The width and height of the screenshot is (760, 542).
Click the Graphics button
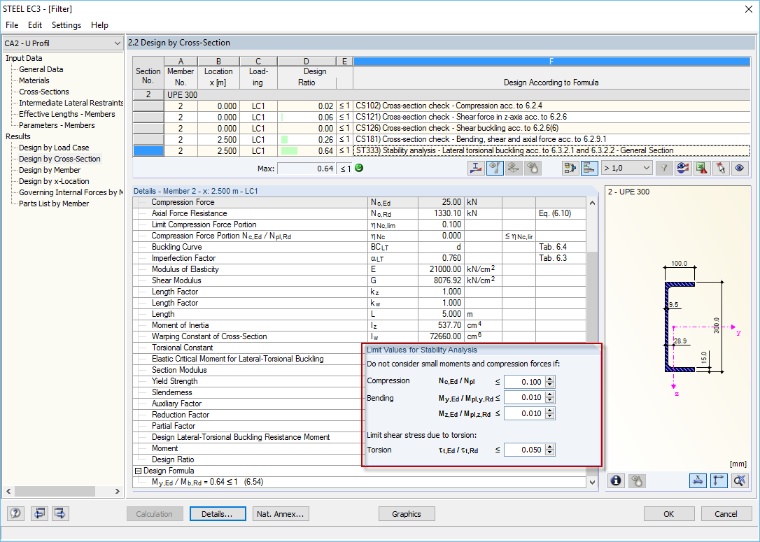coord(406,514)
